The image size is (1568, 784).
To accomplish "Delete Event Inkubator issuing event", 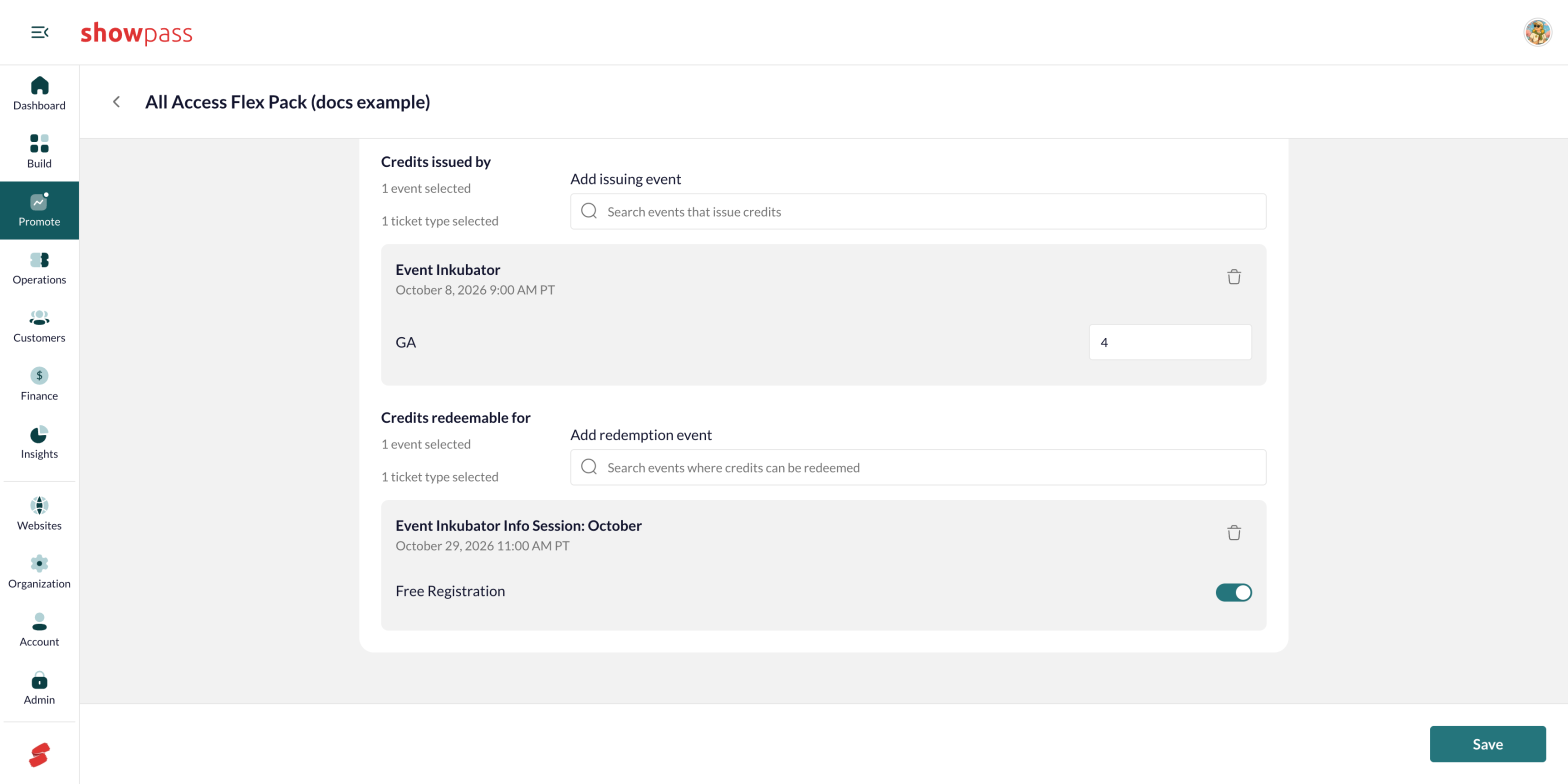I will point(1234,277).
